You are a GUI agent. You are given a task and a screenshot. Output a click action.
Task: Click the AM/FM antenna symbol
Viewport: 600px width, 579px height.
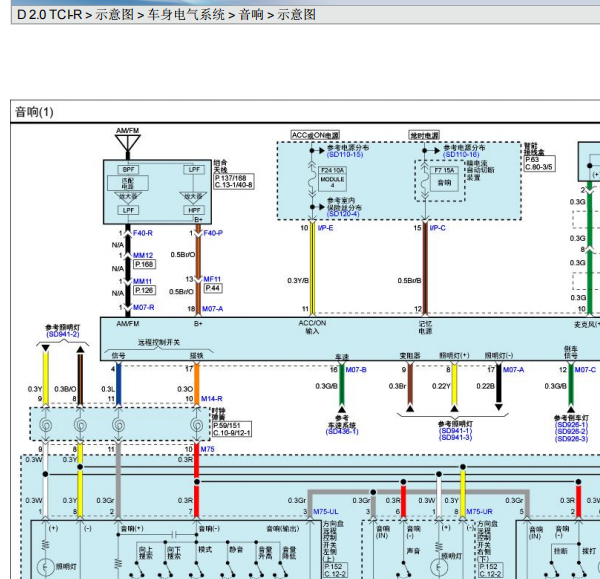click(x=127, y=144)
